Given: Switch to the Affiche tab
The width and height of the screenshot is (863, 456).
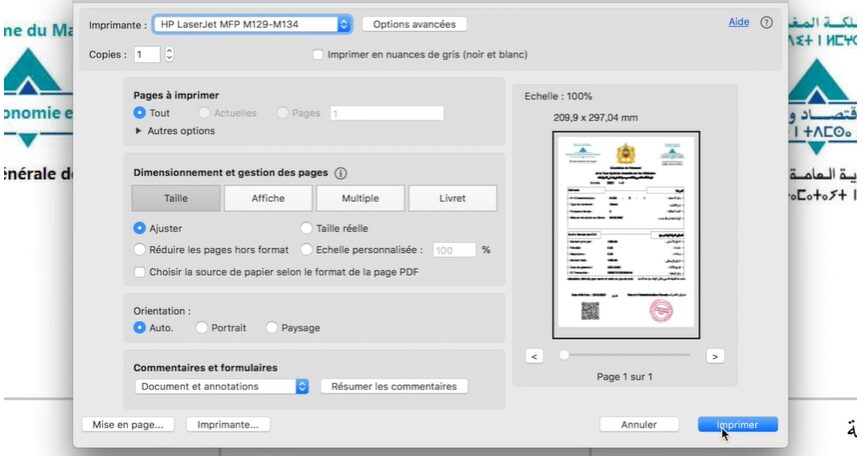Looking at the screenshot, I should pyautogui.click(x=268, y=198).
